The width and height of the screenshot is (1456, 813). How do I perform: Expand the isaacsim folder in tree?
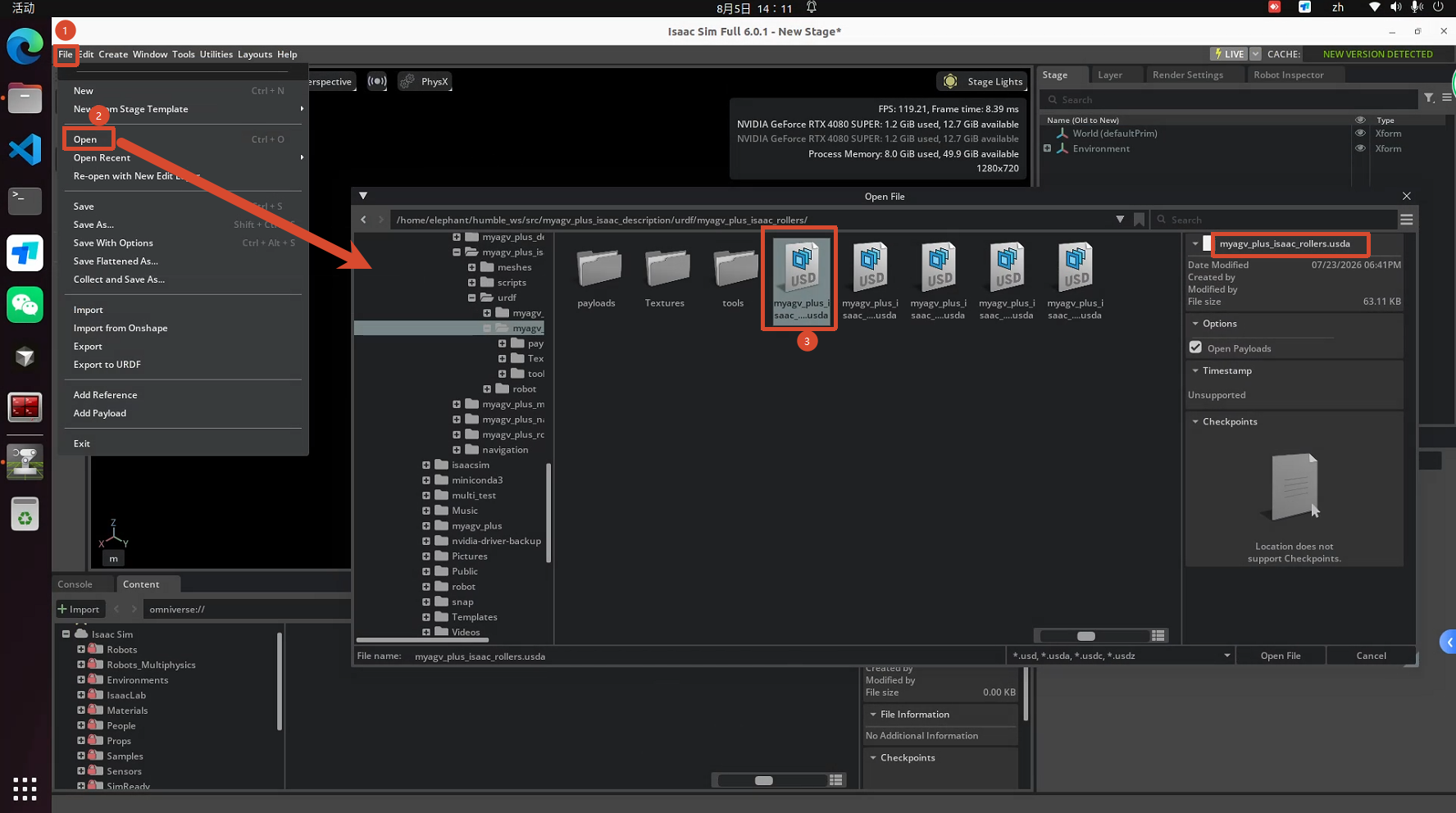[426, 465]
